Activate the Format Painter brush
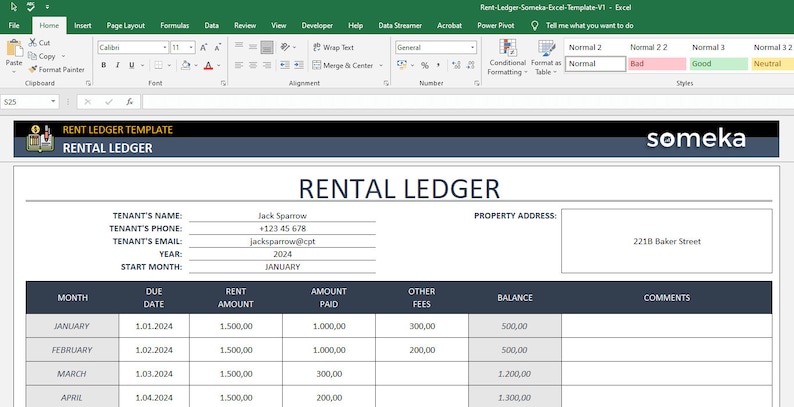The height and width of the screenshot is (407, 794). click(32, 69)
